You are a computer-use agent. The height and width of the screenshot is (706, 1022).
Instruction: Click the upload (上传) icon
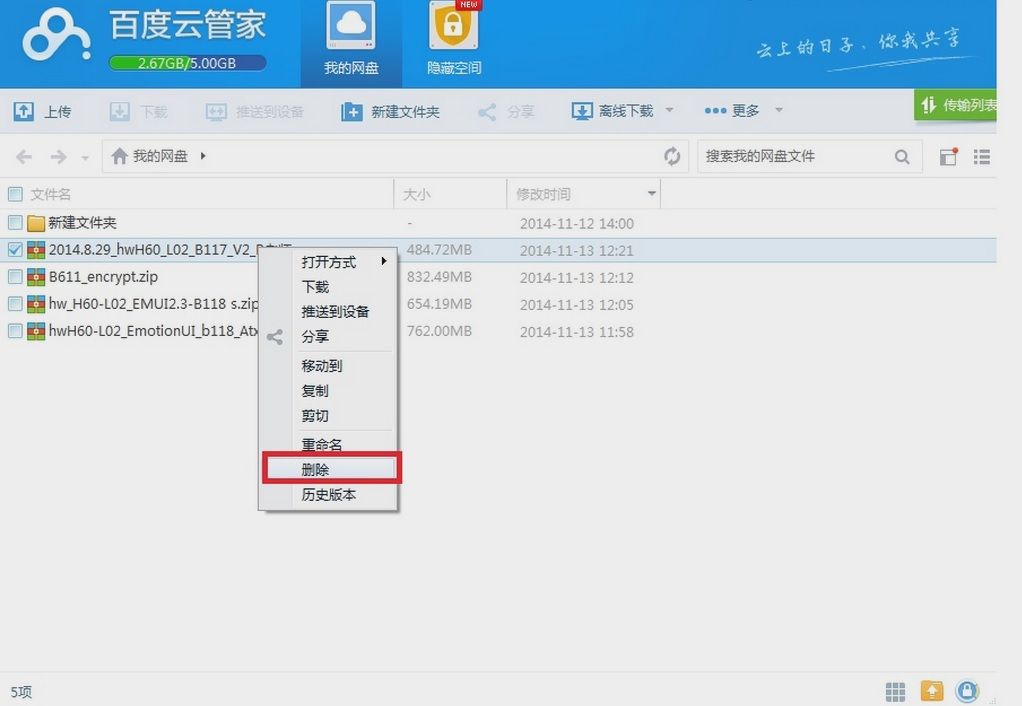point(24,111)
